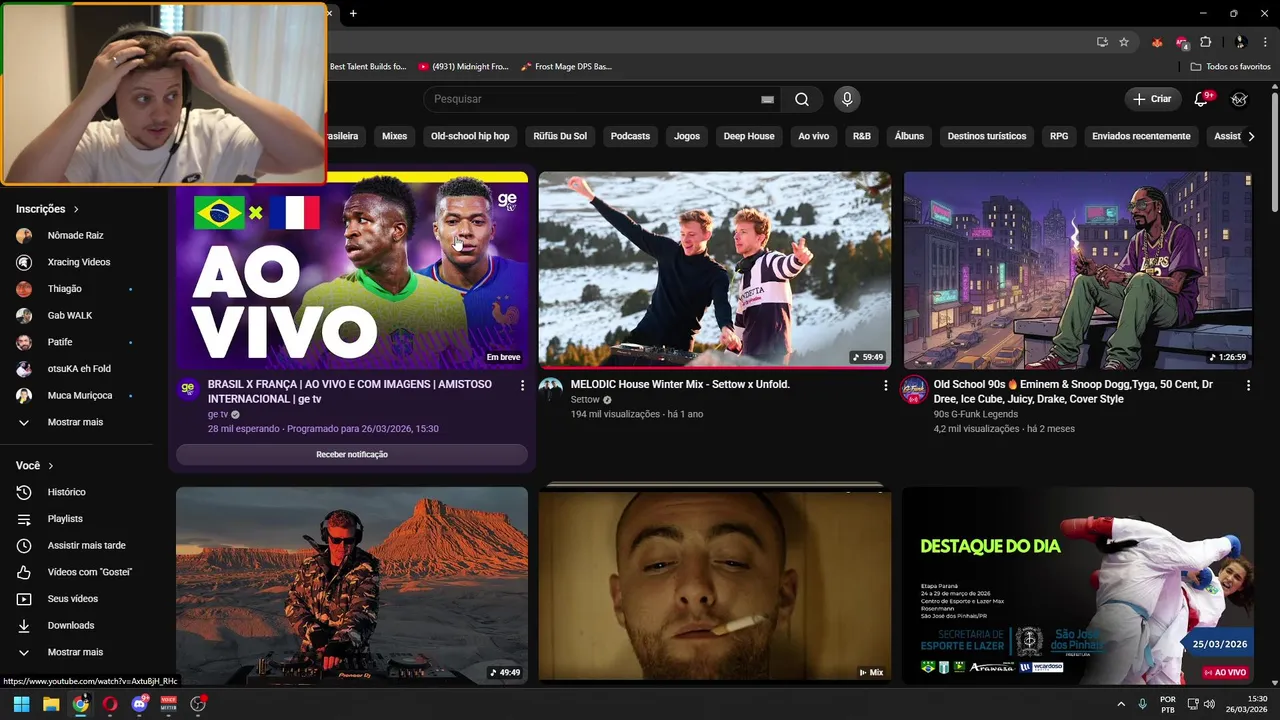Select the Álbuns chip
The image size is (1280, 720).
click(x=909, y=136)
